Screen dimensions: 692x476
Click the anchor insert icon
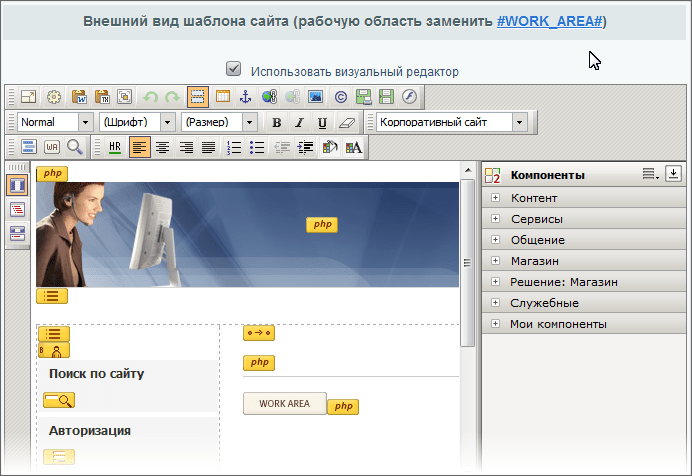point(245,97)
